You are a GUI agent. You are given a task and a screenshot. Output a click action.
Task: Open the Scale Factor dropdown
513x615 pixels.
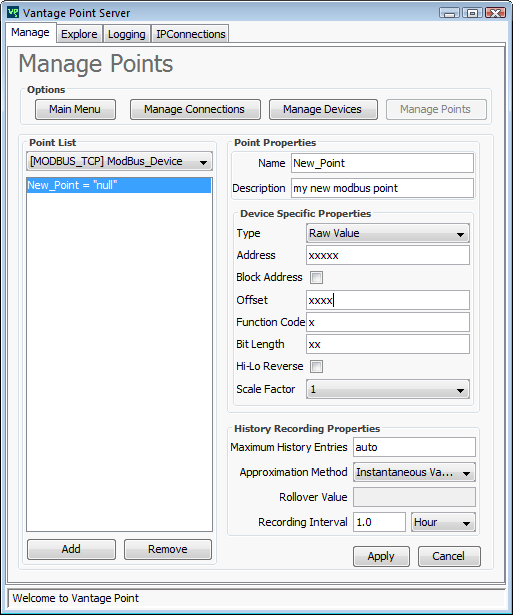(387, 389)
